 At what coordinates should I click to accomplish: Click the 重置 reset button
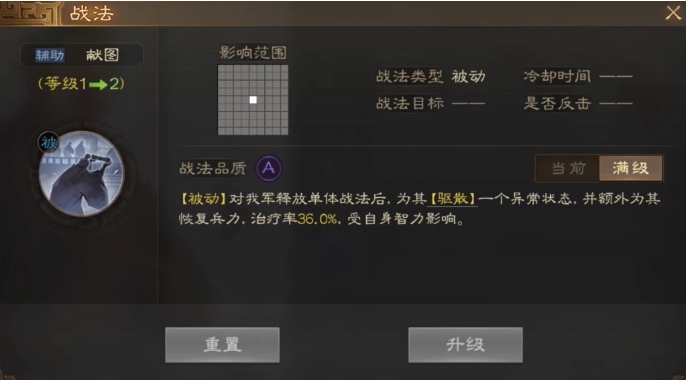click(222, 345)
